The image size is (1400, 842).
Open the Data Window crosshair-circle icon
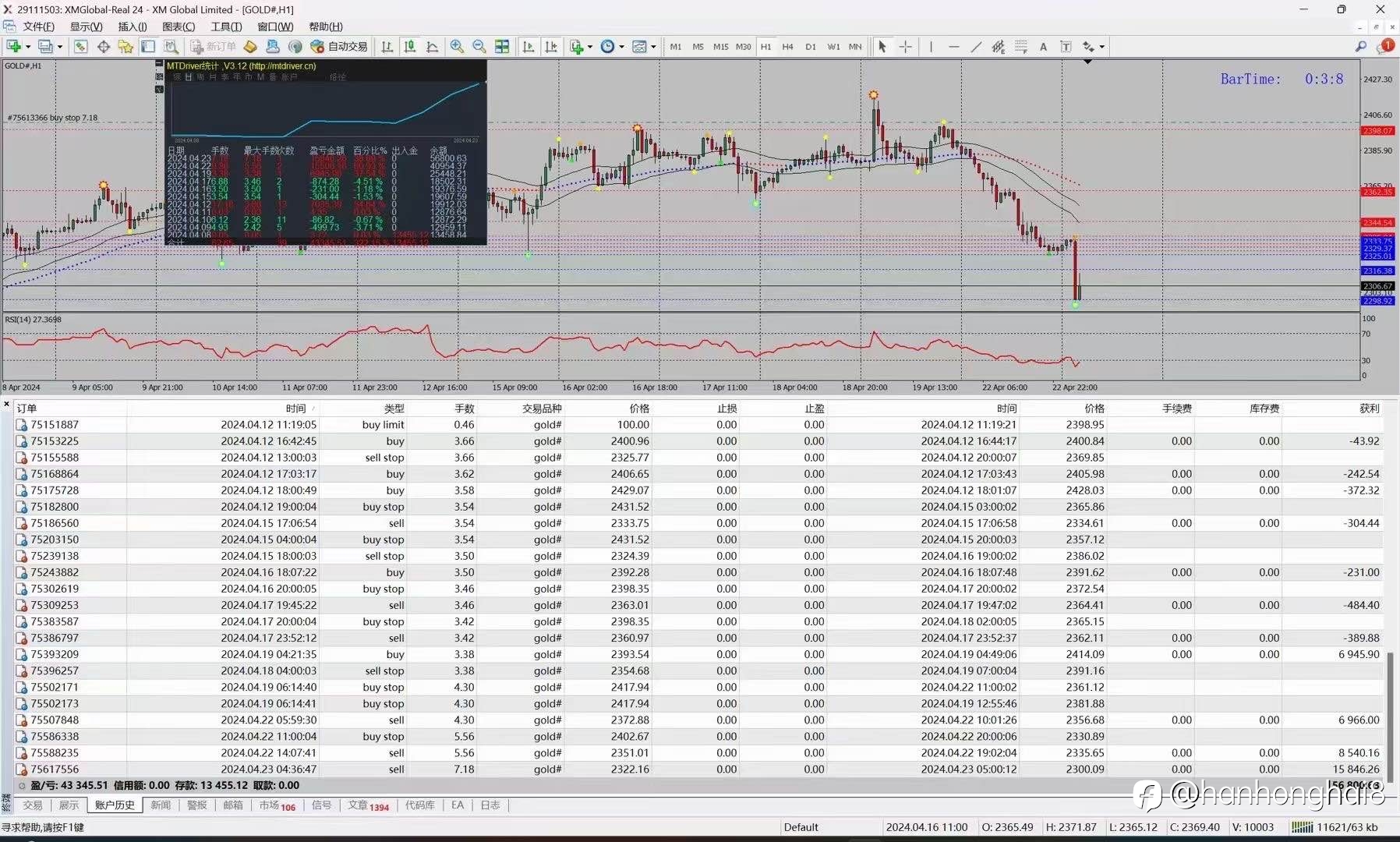tap(103, 47)
